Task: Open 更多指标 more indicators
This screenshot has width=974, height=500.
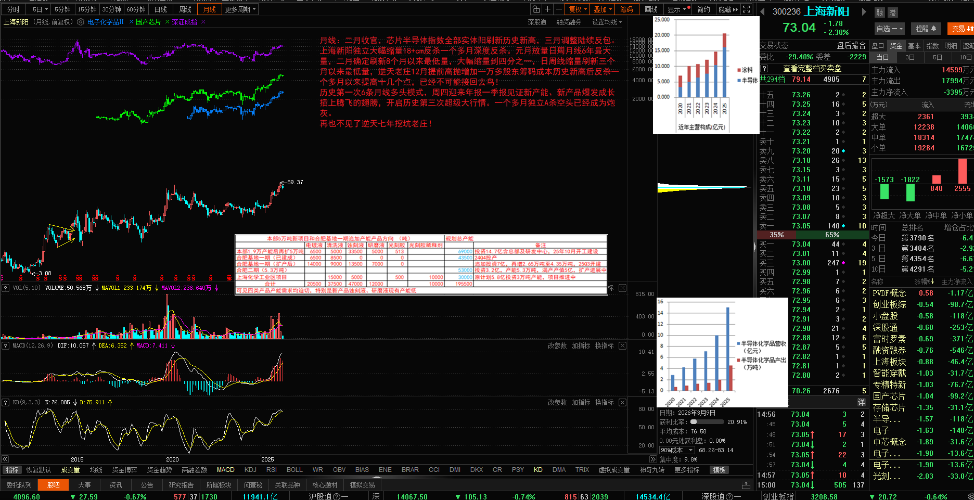Action: [688, 470]
